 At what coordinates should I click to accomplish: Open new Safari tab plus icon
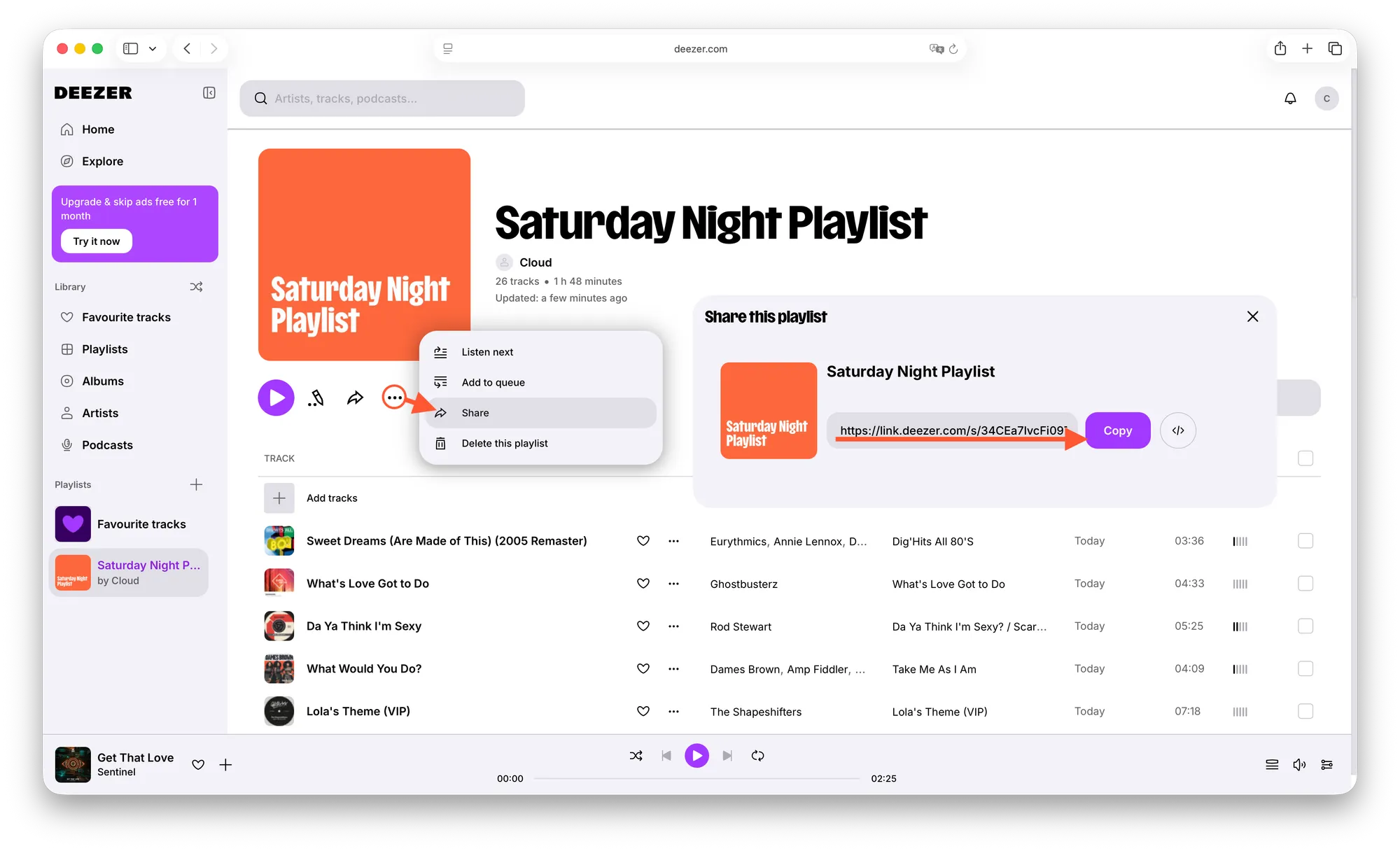pyautogui.click(x=1307, y=48)
